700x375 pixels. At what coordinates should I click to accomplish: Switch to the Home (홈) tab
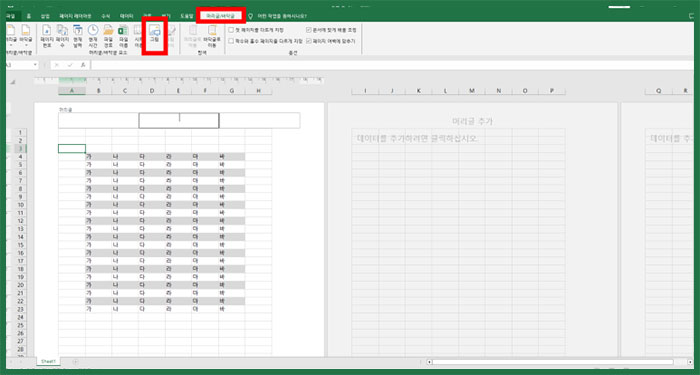[x=29, y=16]
